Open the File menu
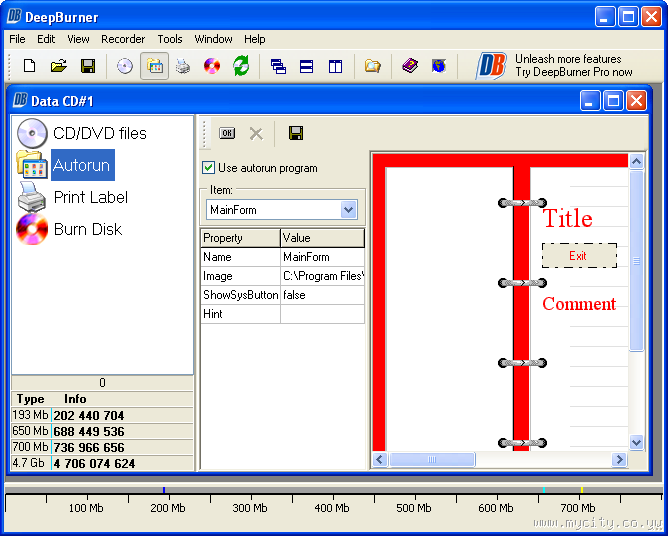 (x=17, y=39)
